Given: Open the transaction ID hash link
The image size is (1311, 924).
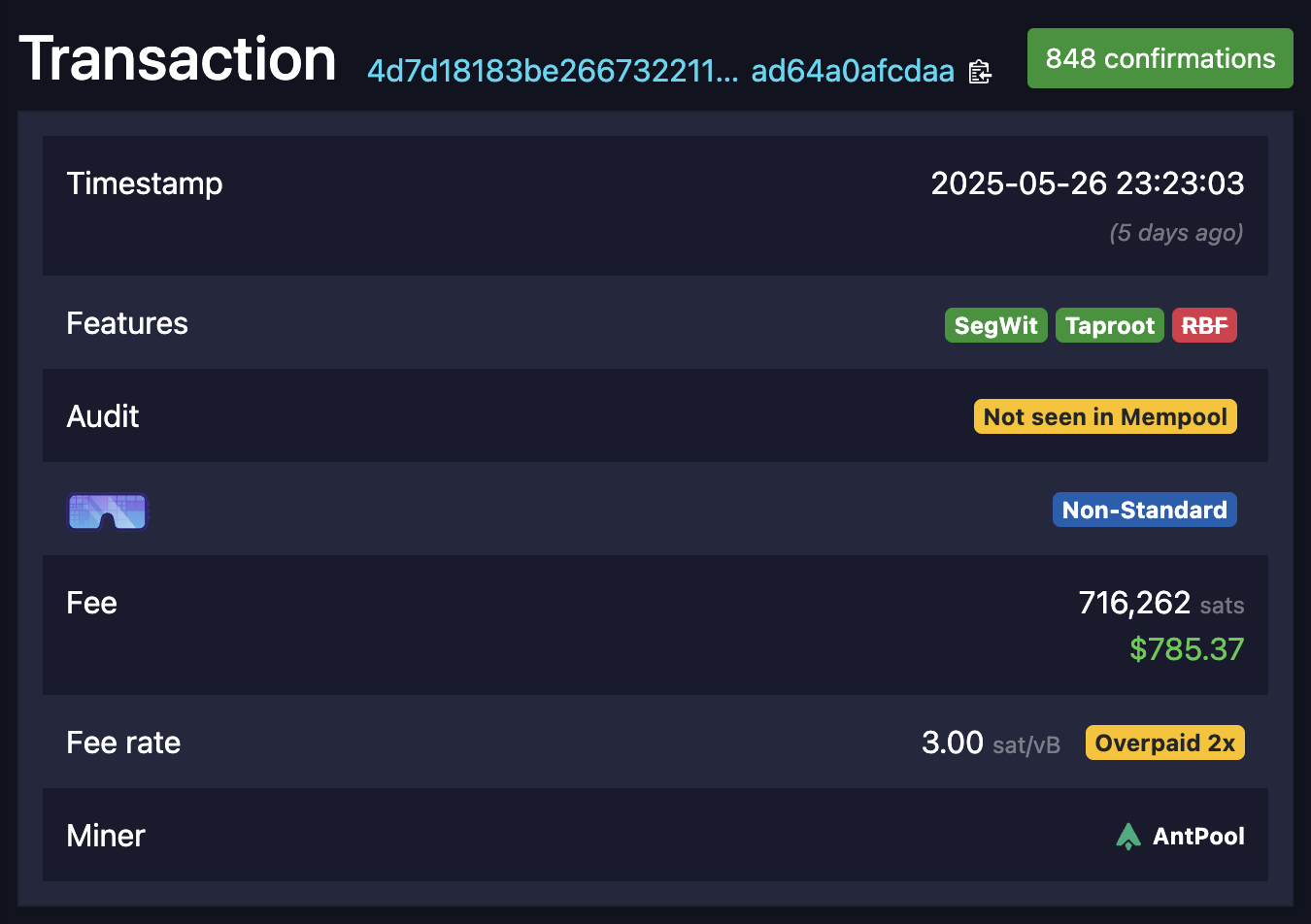Looking at the screenshot, I should pos(660,71).
